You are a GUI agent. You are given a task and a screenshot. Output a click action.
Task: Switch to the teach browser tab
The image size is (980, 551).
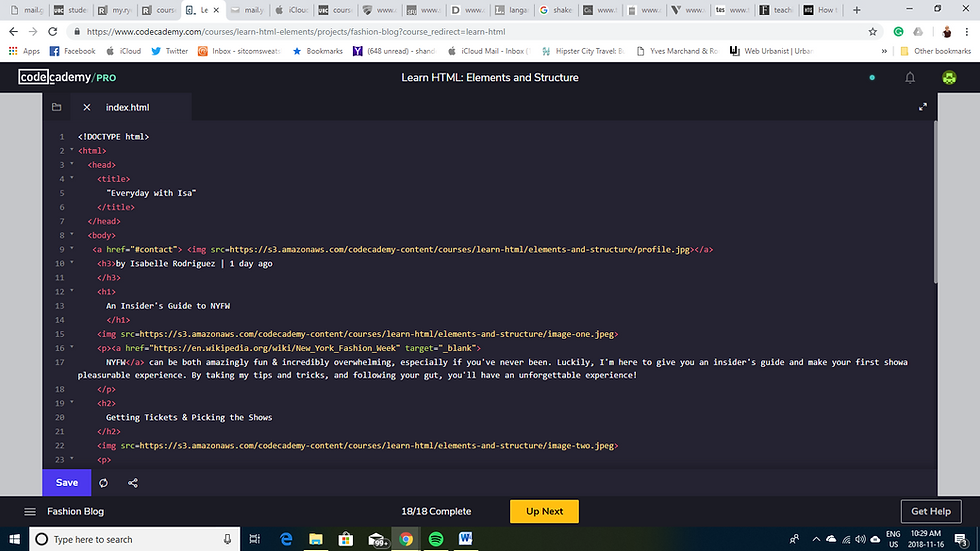tap(776, 10)
